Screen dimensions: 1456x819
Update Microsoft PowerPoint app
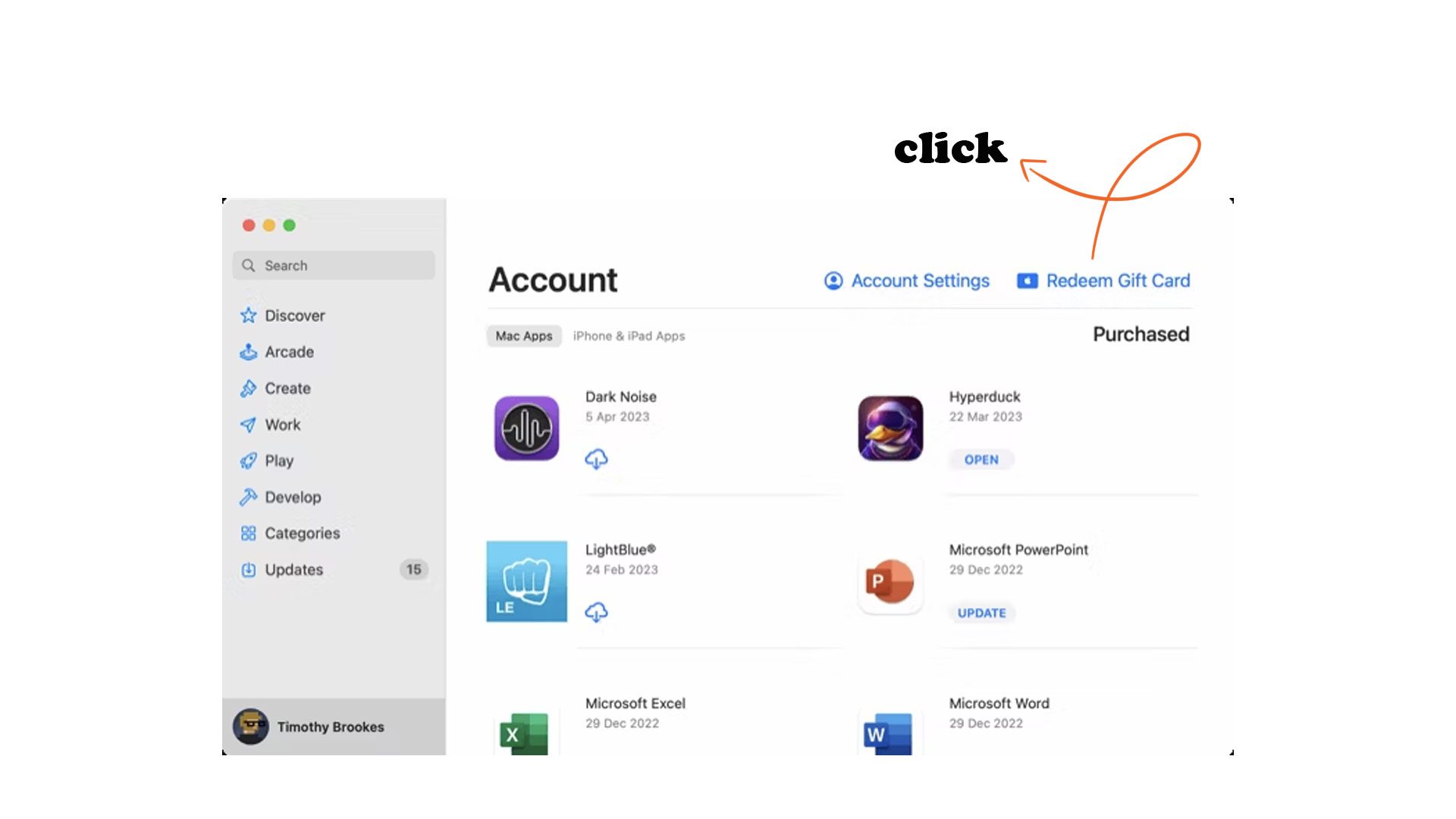click(x=980, y=612)
